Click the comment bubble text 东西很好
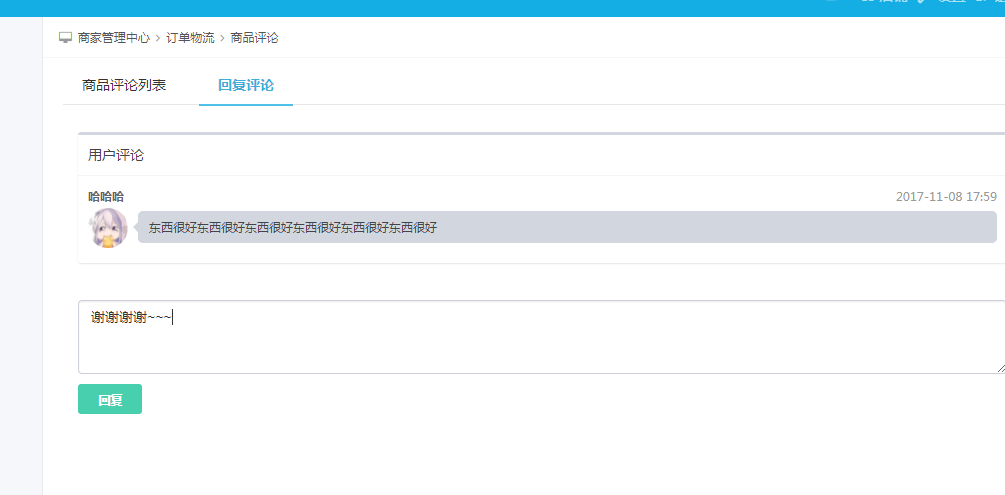 click(293, 228)
